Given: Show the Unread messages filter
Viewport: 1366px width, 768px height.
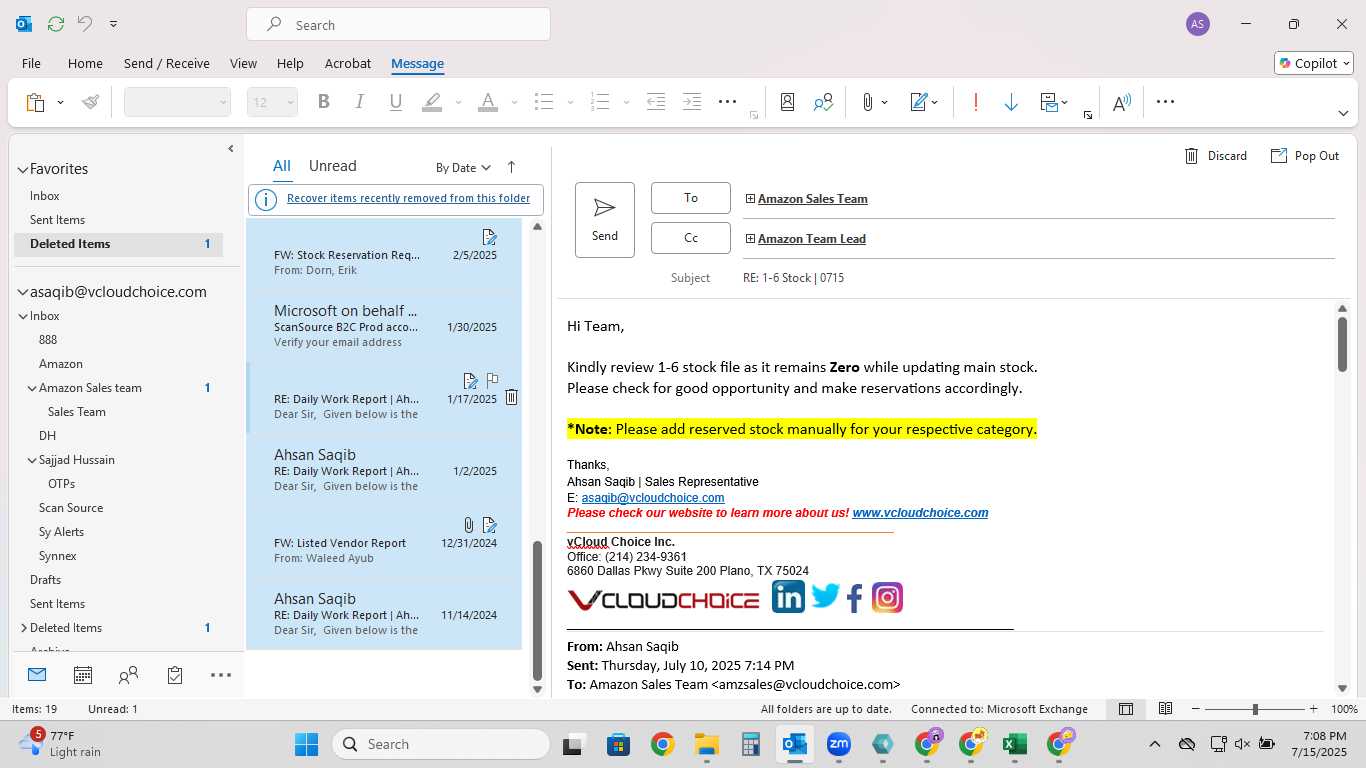Looking at the screenshot, I should pyautogui.click(x=332, y=166).
